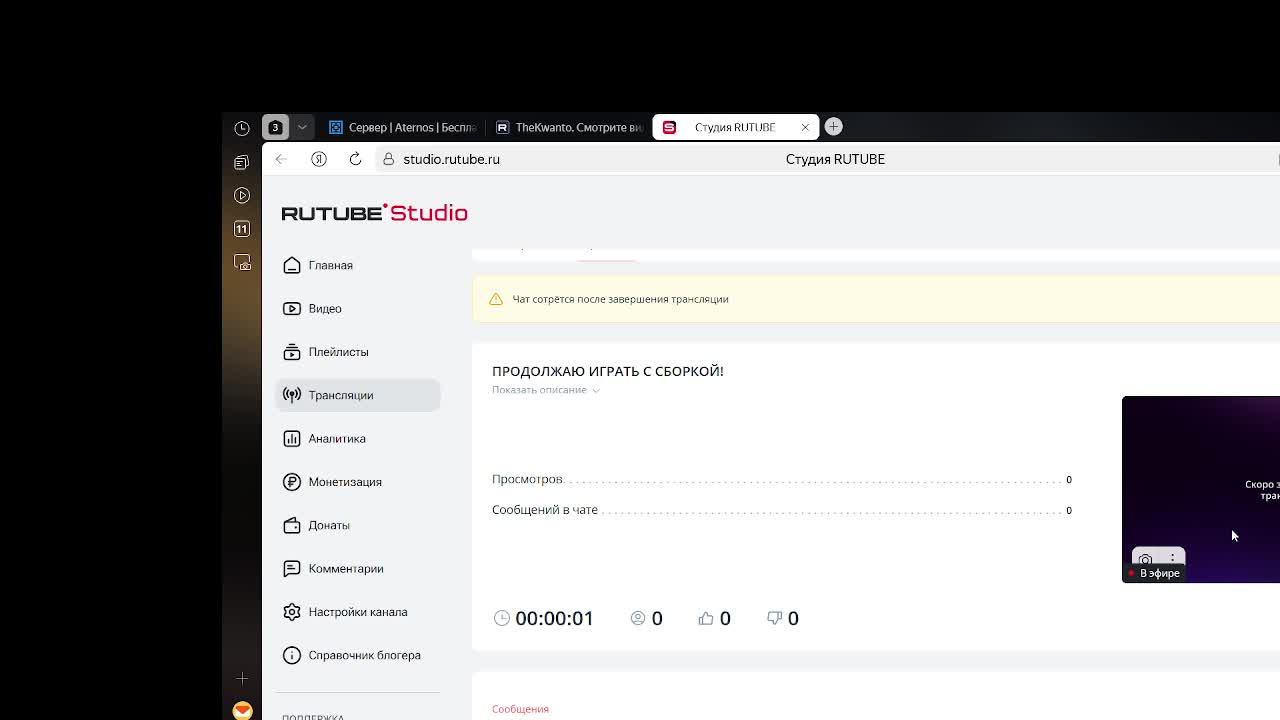Click the gear icon beside Настройки канала
Viewport: 1280px width, 720px height.
click(x=292, y=612)
